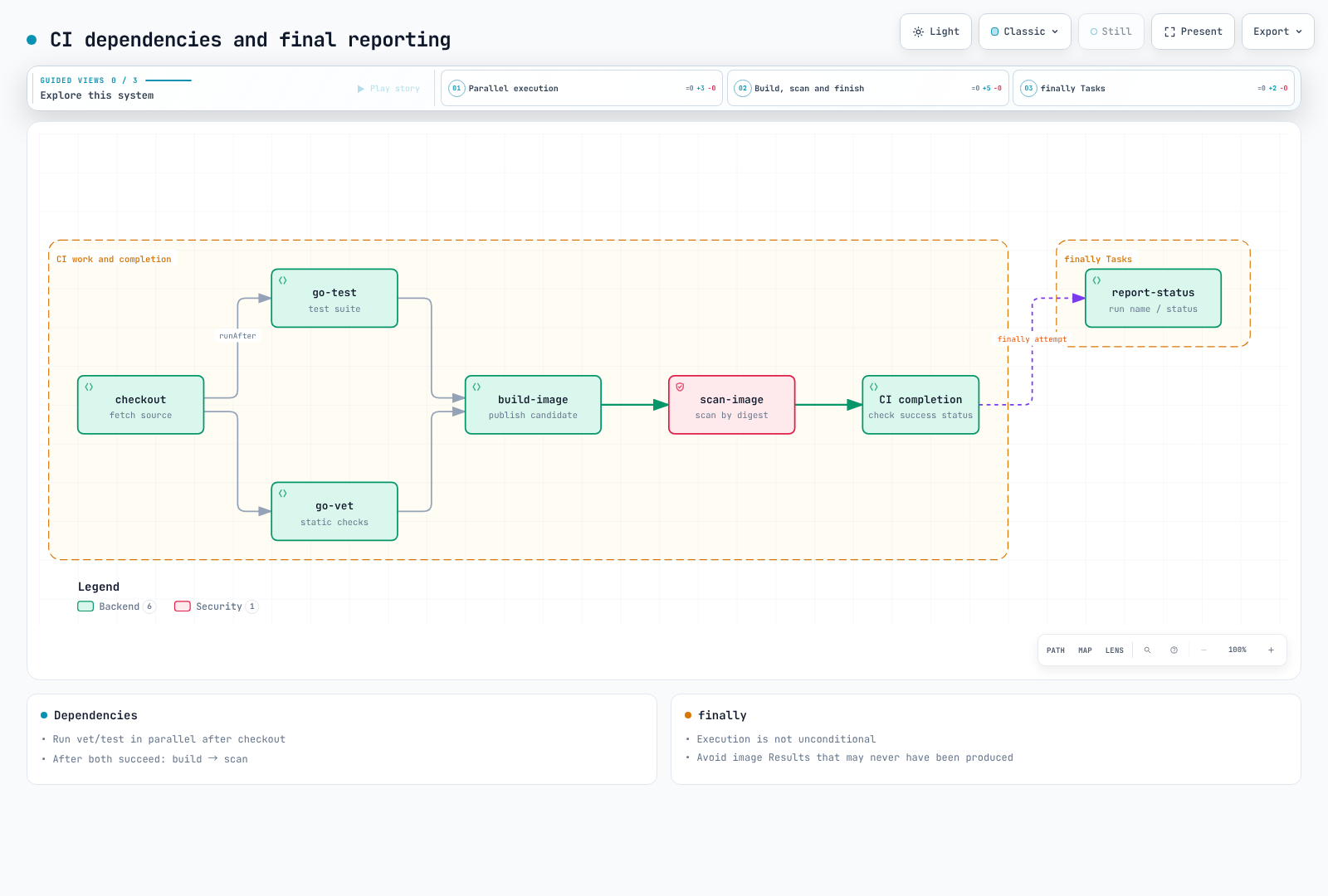Enter Present fullscreen mode
Viewport: 1328px width, 896px height.
pyautogui.click(x=1193, y=32)
